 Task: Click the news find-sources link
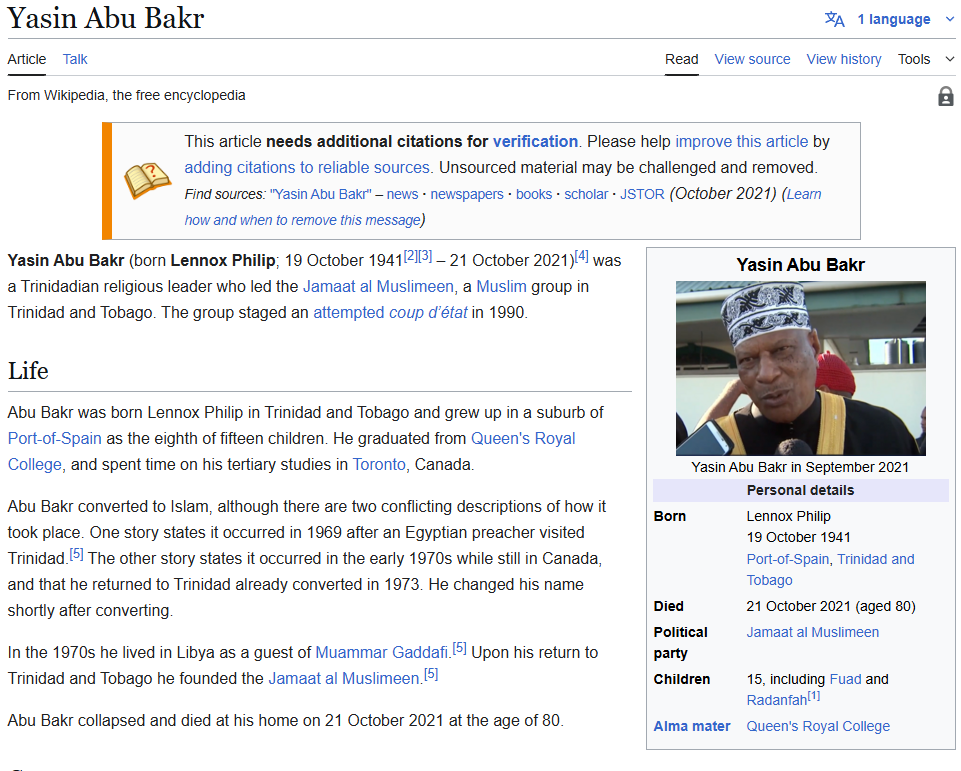(x=402, y=194)
